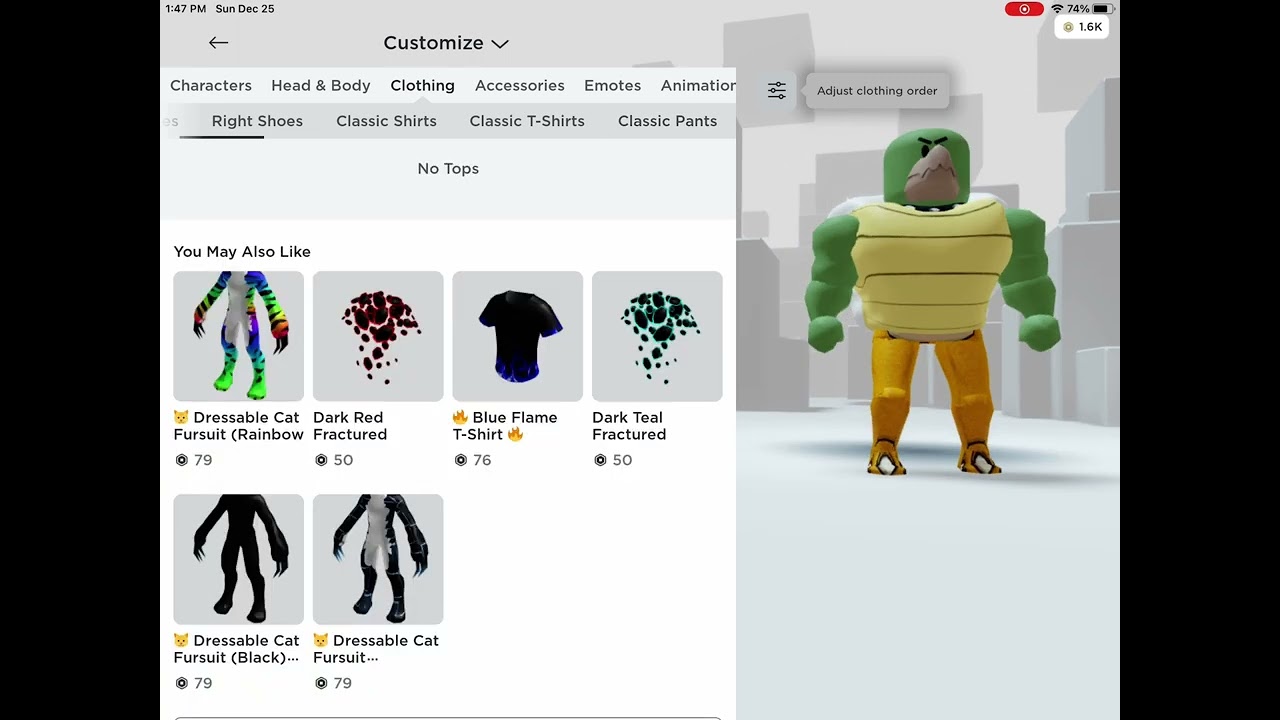Click the Dark Teal Fractured title
The height and width of the screenshot is (720, 1280).
coord(629,426)
